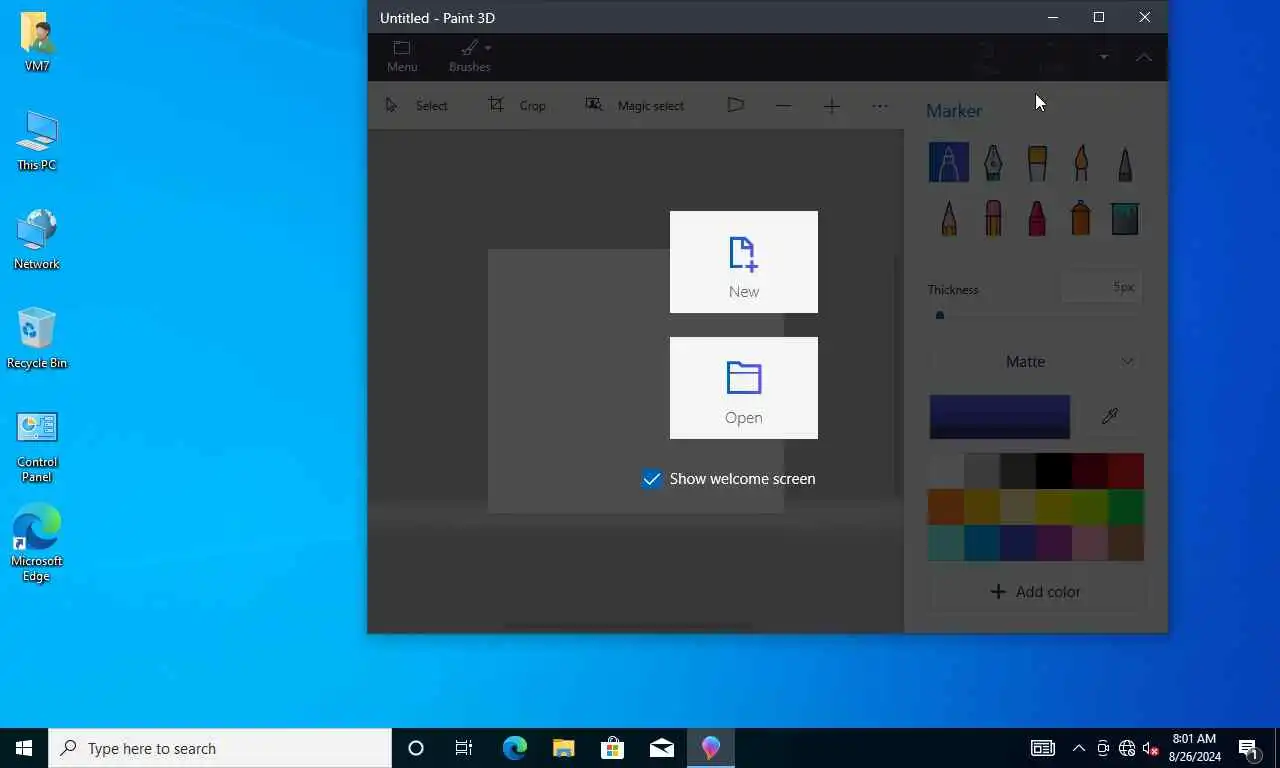Show hidden tray icons with the chevron
This screenshot has width=1280, height=768.
tap(1079, 748)
